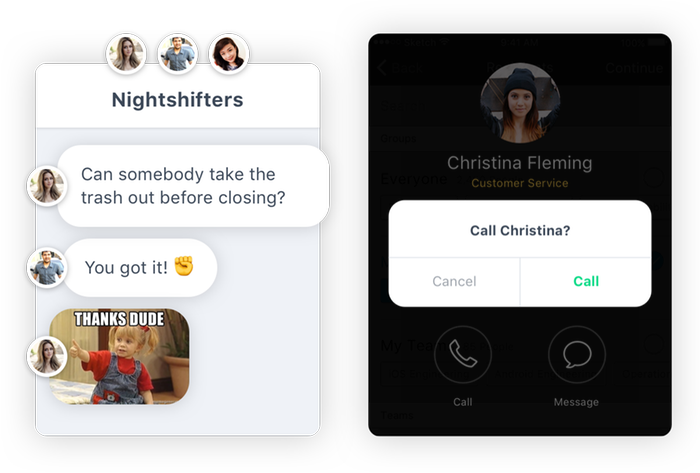Select the man avatar above Nightshifters
This screenshot has height=473, width=700.
(x=178, y=54)
